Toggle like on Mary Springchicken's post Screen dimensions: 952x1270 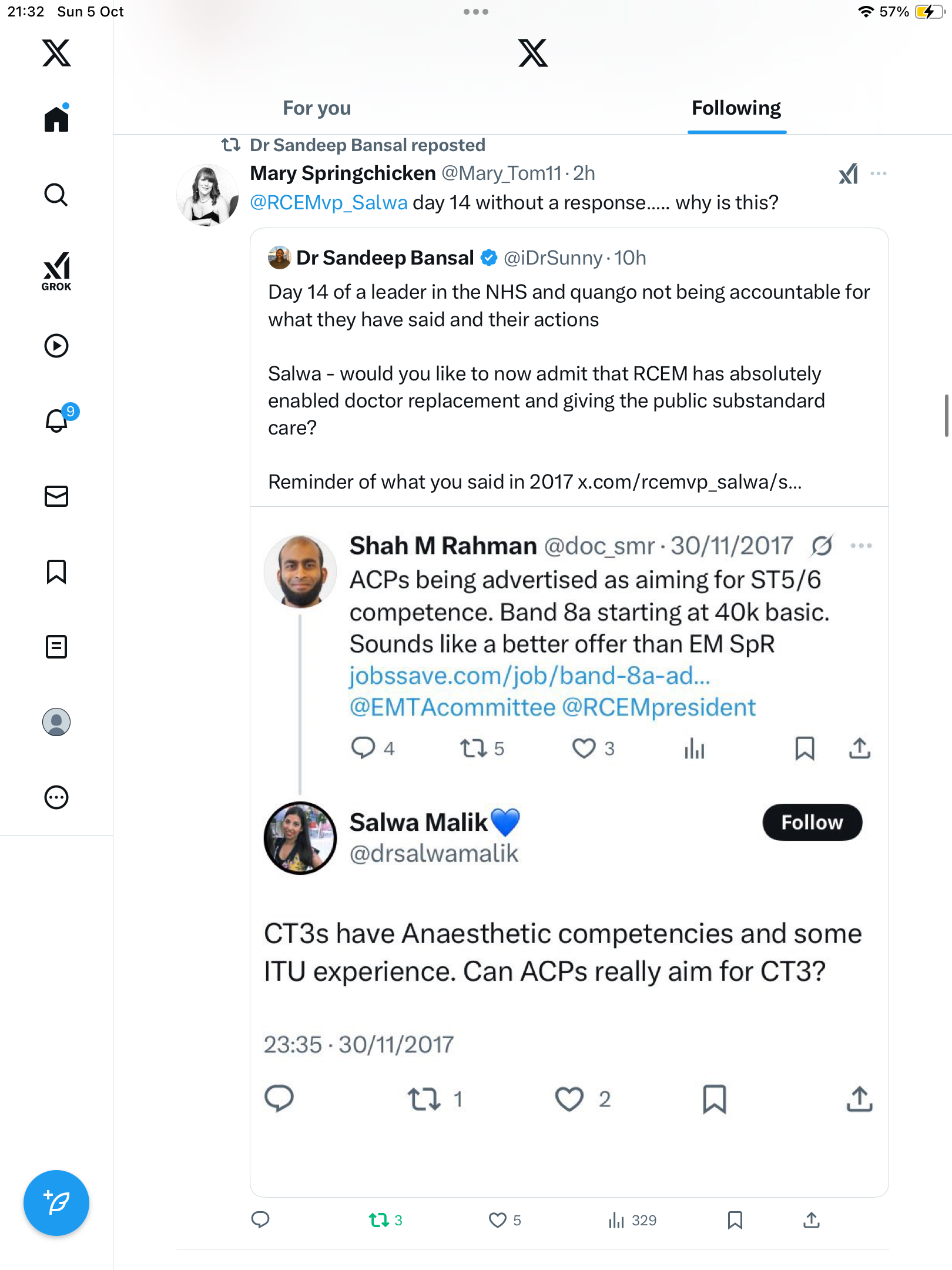pyautogui.click(x=498, y=1221)
